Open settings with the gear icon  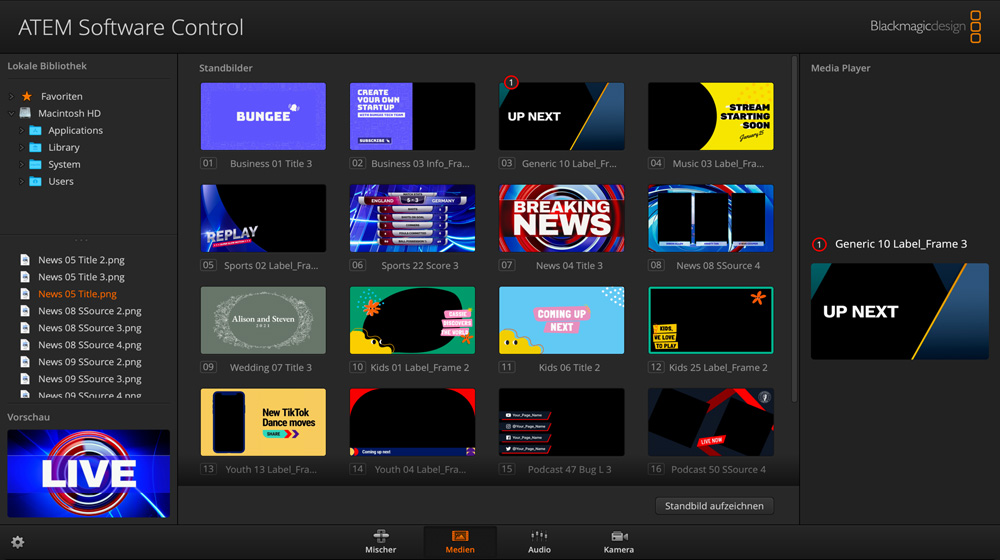coord(17,542)
